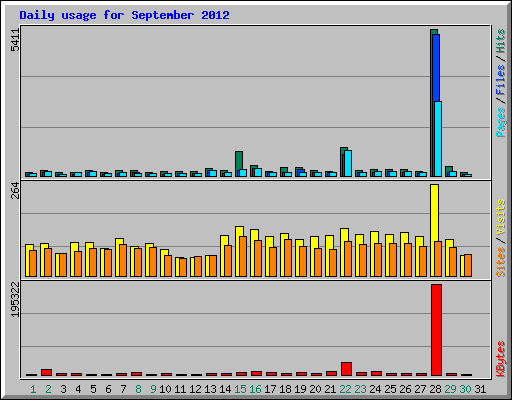Click day label 19 on the x-axis
Image resolution: width=512 pixels, height=400 pixels.
click(x=300, y=389)
